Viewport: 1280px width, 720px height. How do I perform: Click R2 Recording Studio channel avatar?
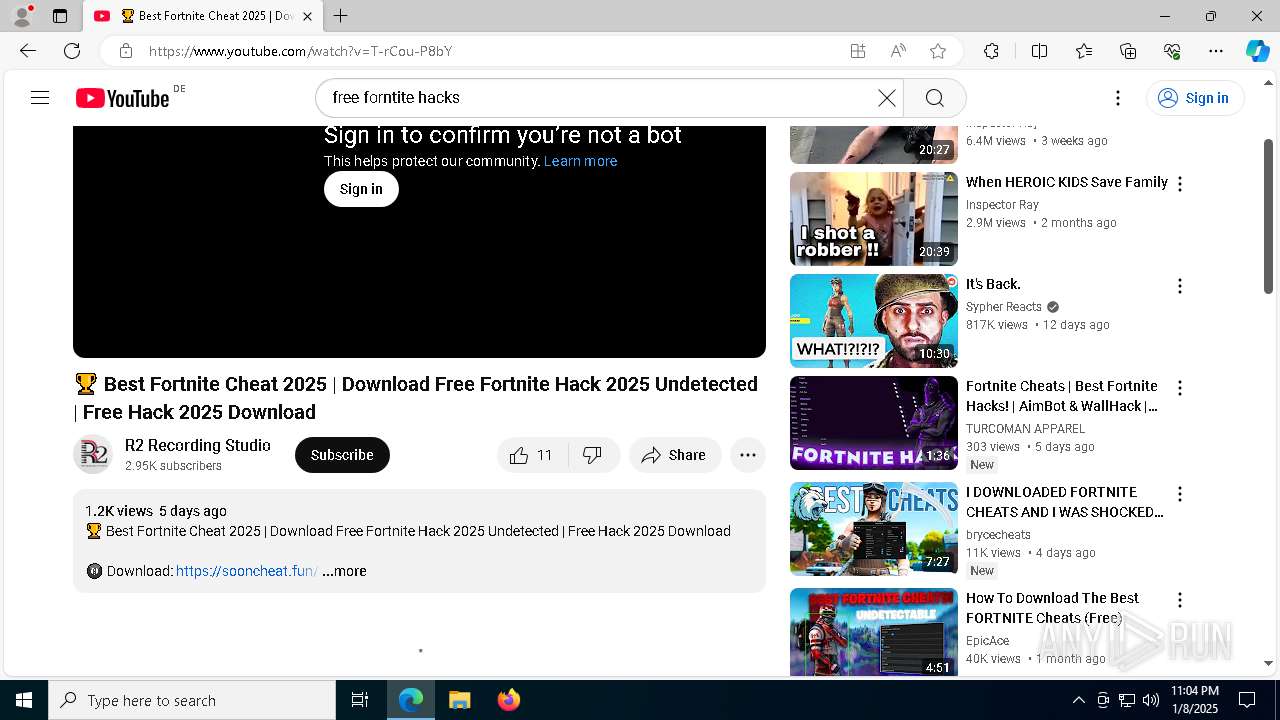[x=93, y=455]
